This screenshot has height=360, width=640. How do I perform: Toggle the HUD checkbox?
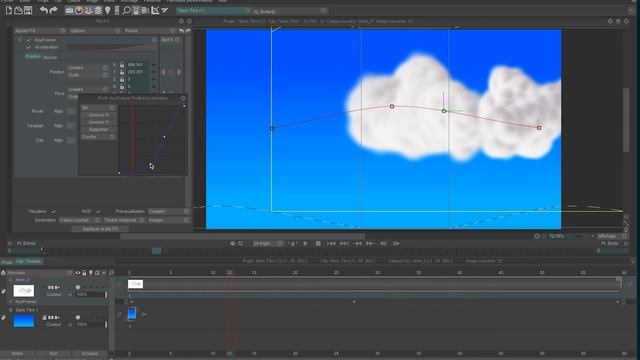pos(98,211)
